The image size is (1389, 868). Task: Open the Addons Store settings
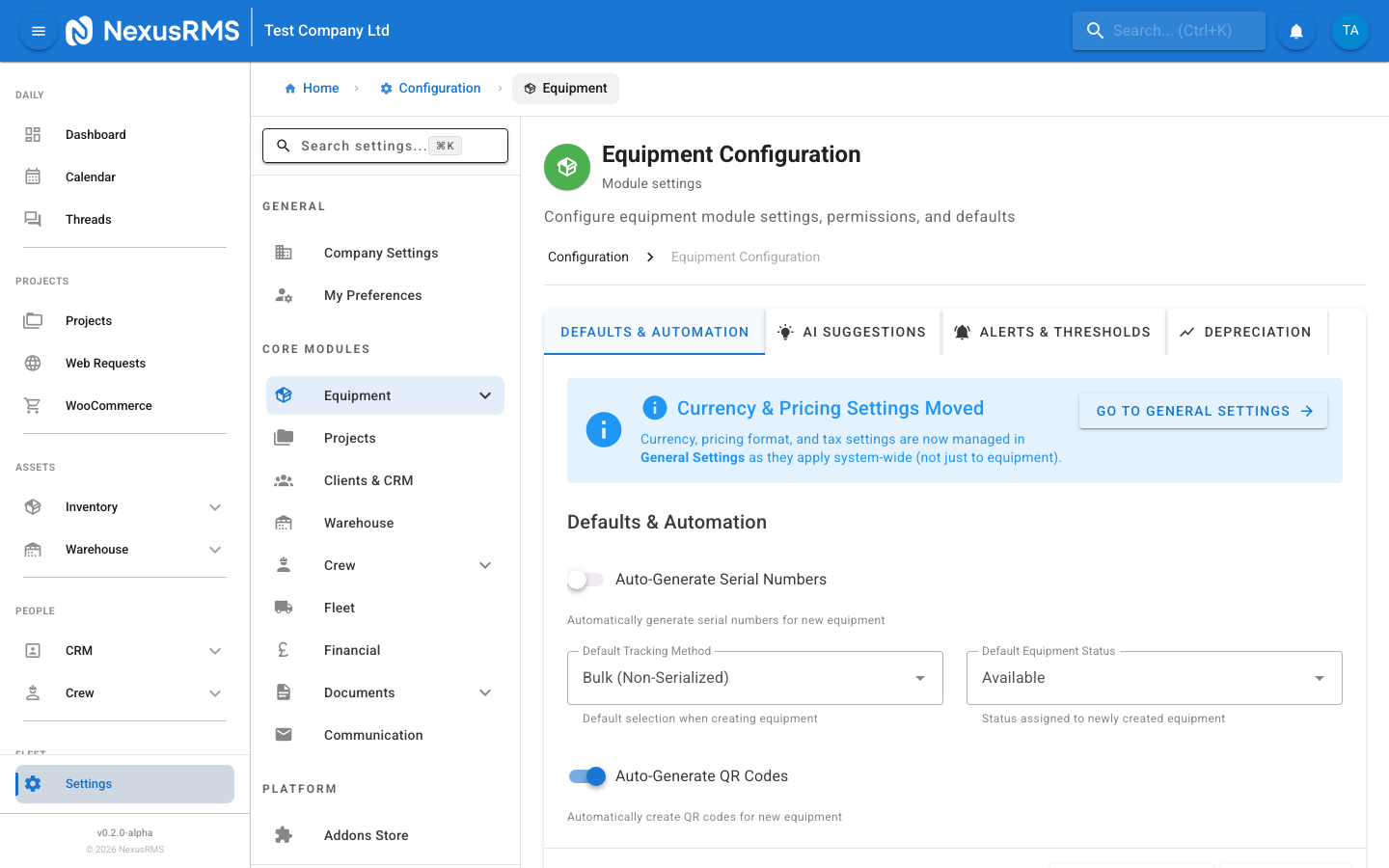coord(366,835)
